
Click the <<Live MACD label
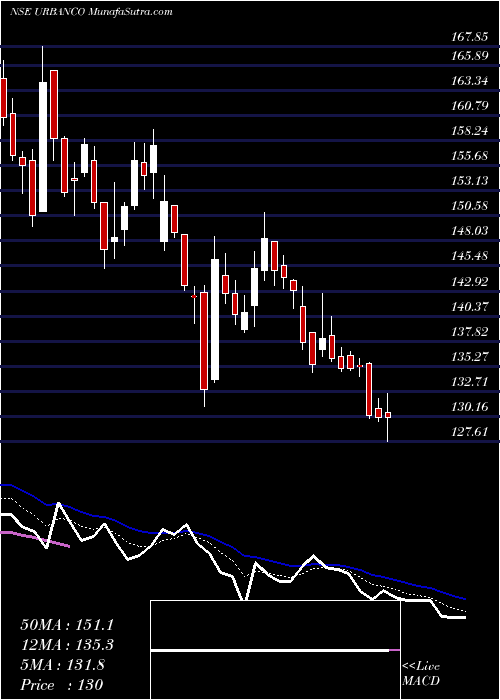point(421,674)
